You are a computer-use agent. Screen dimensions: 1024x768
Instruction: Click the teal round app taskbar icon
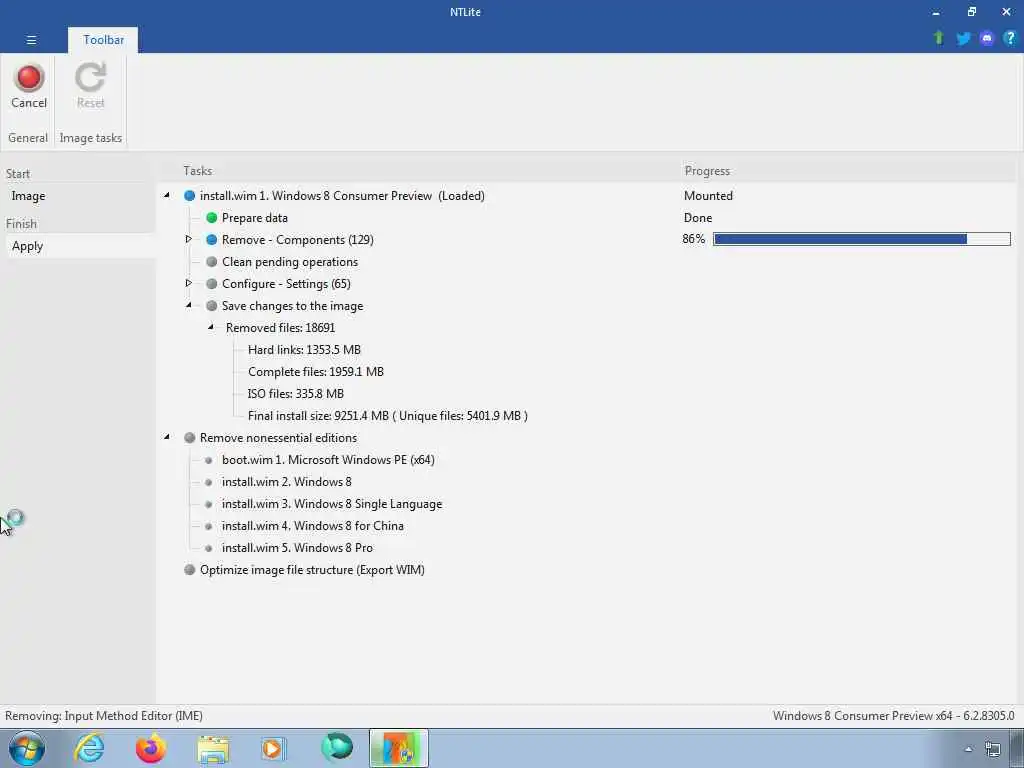pyautogui.click(x=337, y=748)
